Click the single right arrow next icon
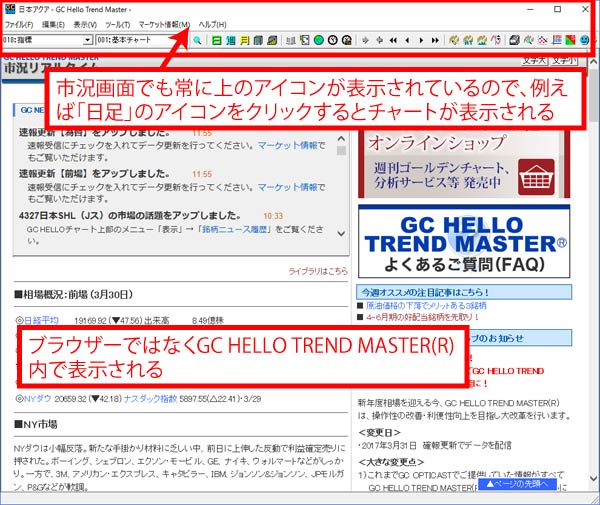Screen dimensions: 600x505 point(421,40)
